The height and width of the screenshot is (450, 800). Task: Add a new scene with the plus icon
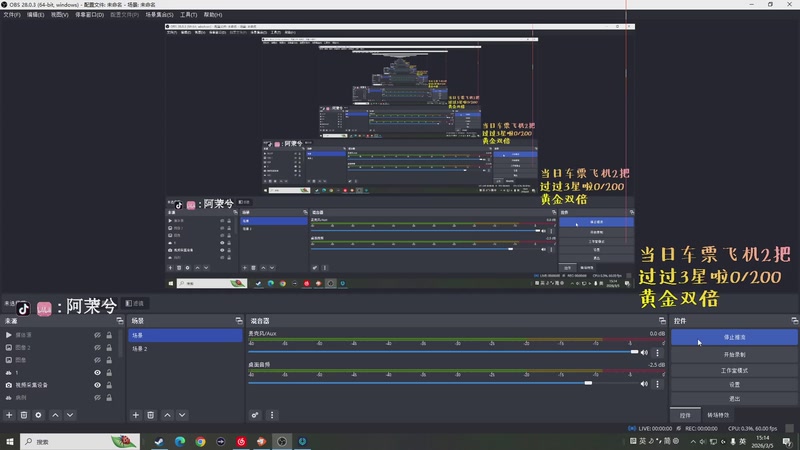[x=136, y=415]
